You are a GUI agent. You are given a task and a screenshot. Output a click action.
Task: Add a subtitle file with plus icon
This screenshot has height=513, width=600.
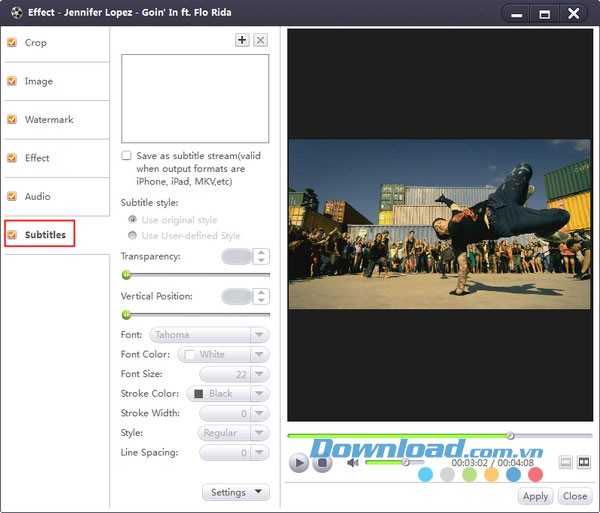point(242,40)
